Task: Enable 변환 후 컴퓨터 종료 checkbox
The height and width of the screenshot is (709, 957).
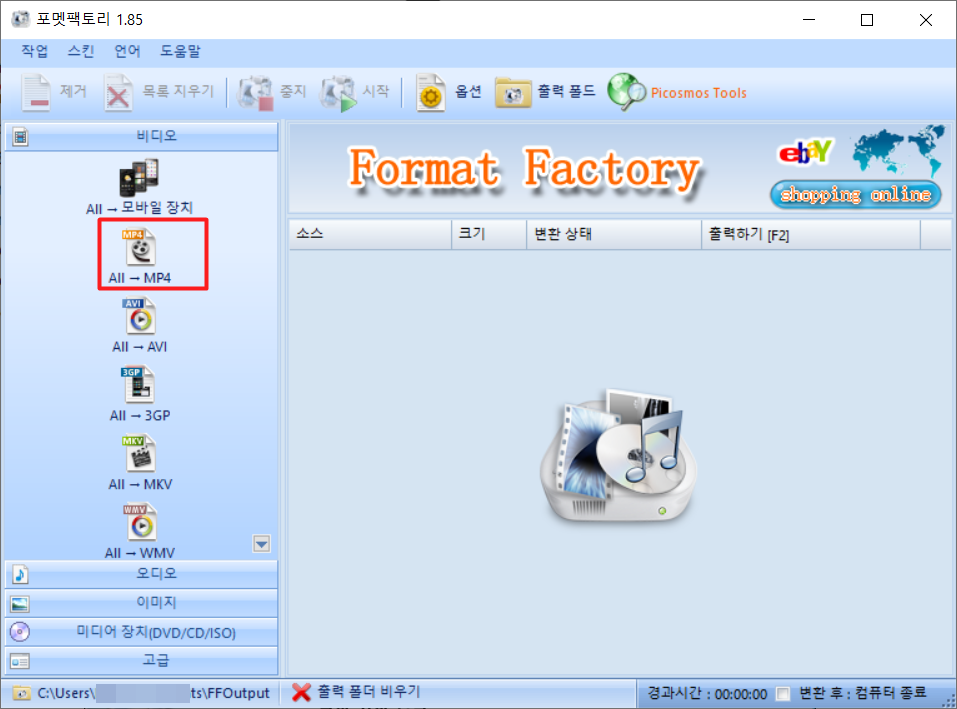Action: point(782,694)
